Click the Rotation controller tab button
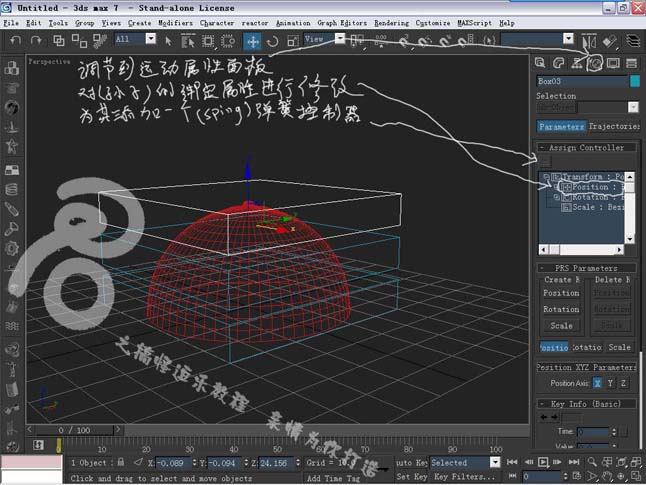Screen dimensions: 646x485 click(587, 347)
